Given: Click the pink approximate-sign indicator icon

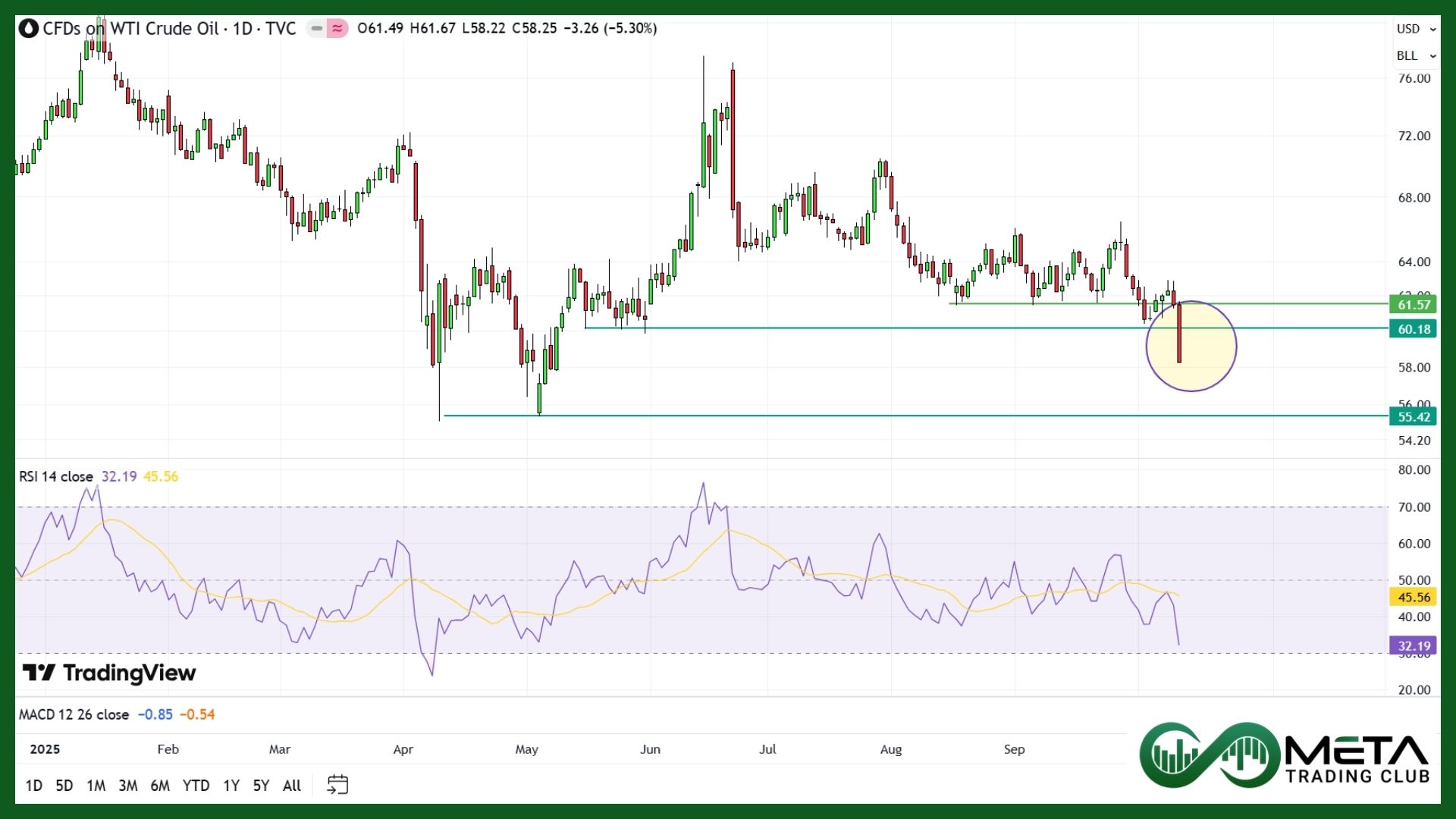Looking at the screenshot, I should (x=337, y=29).
